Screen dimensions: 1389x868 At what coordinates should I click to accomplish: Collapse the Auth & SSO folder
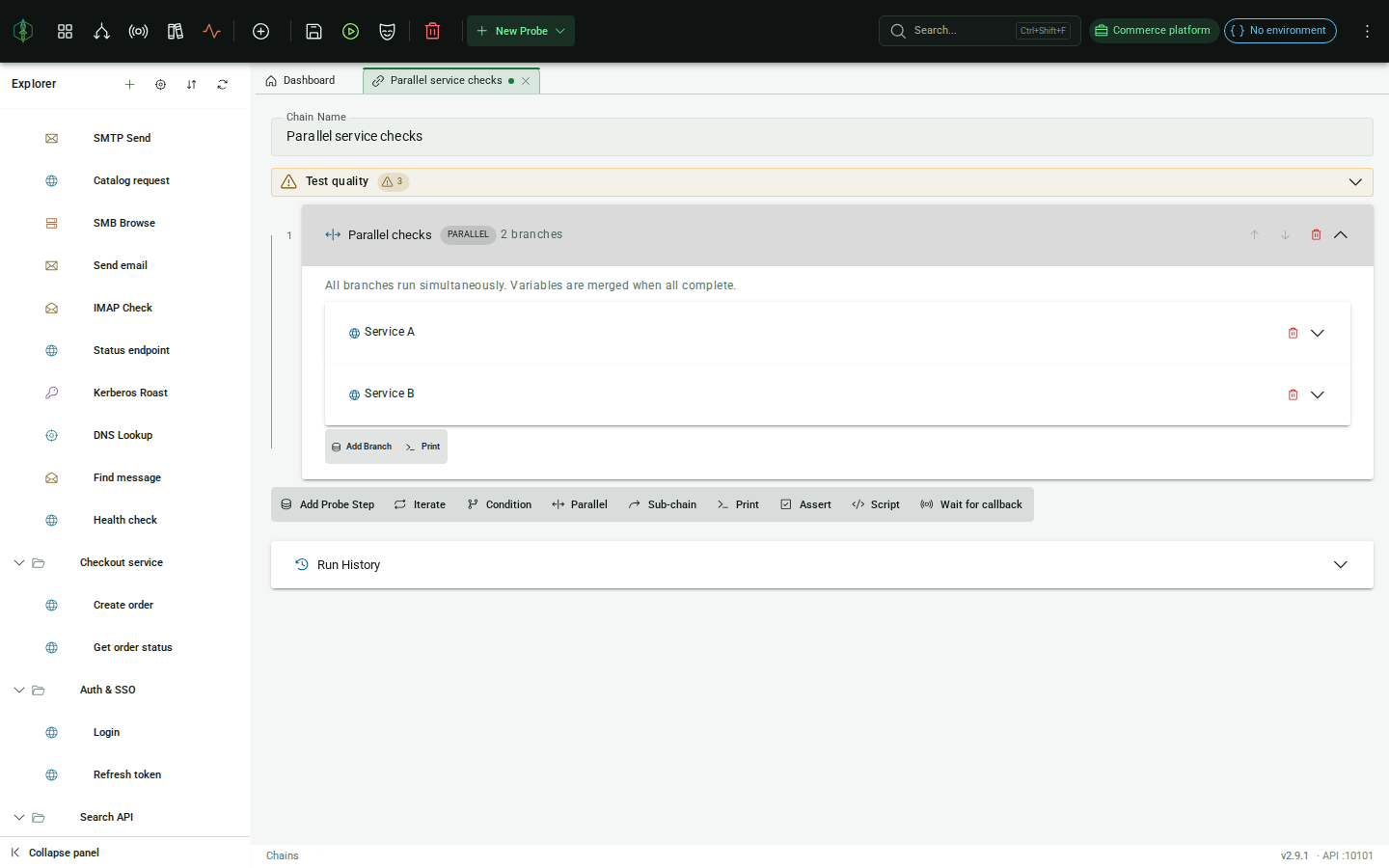click(19, 690)
